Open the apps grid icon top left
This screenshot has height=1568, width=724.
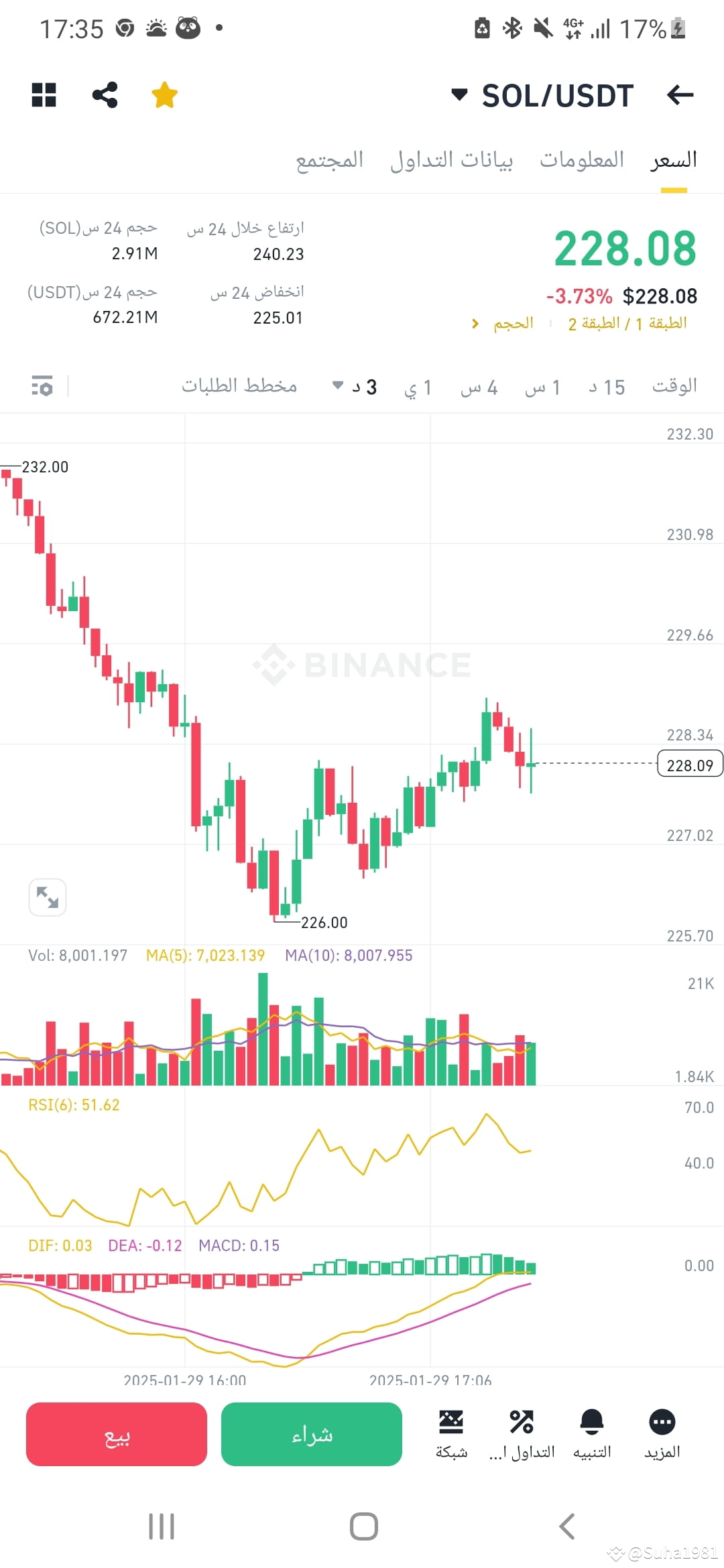(x=44, y=95)
